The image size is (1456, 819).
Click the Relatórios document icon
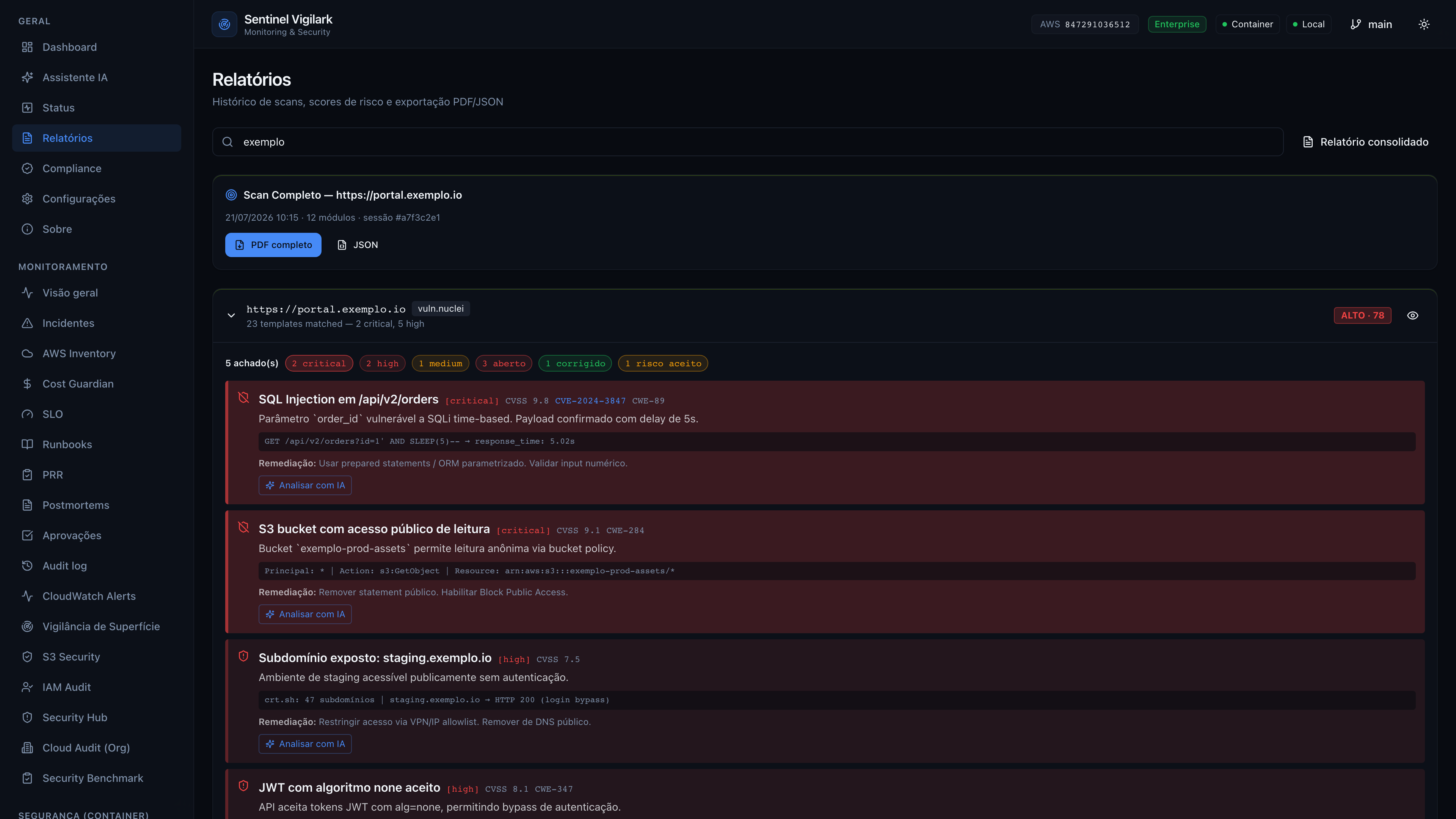(27, 138)
